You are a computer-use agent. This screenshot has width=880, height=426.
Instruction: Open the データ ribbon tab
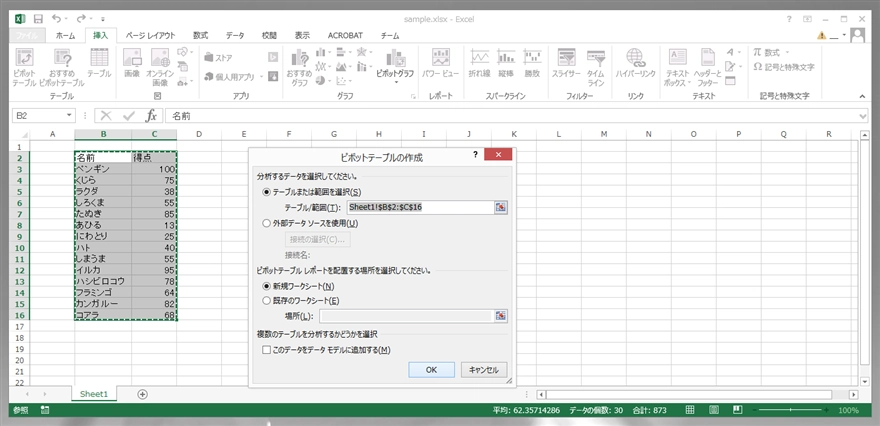point(235,35)
